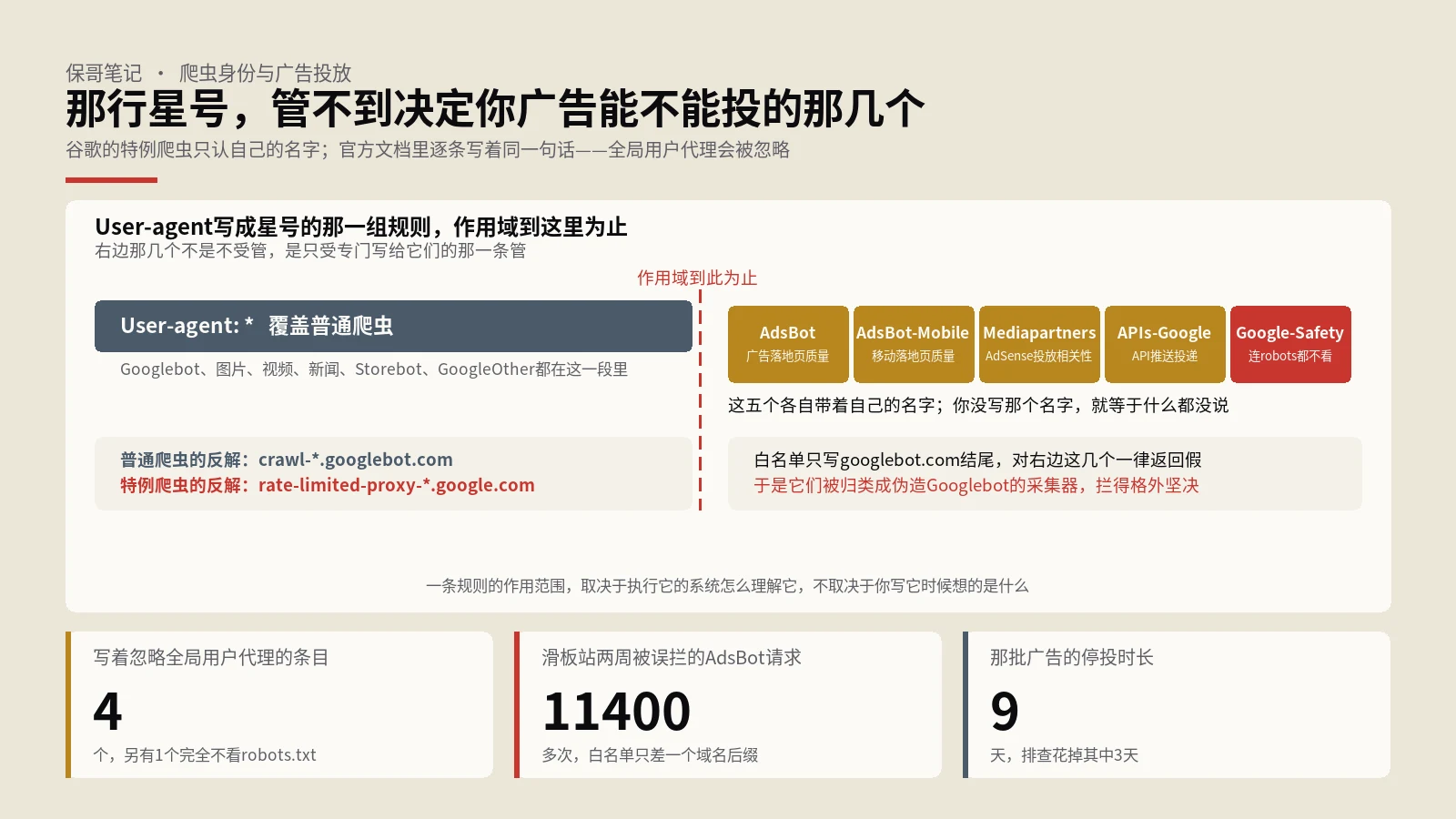
Task: Click the slide title 那行星号，管不到决定你广告能不能投的那几个
Action: click(495, 109)
